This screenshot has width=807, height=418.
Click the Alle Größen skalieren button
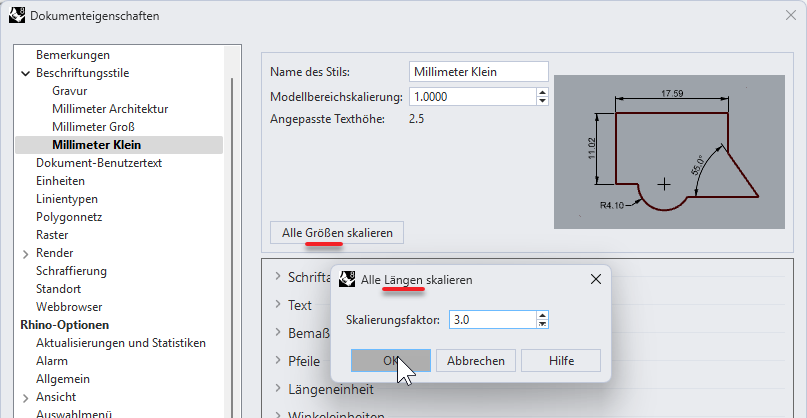pyautogui.click(x=337, y=233)
